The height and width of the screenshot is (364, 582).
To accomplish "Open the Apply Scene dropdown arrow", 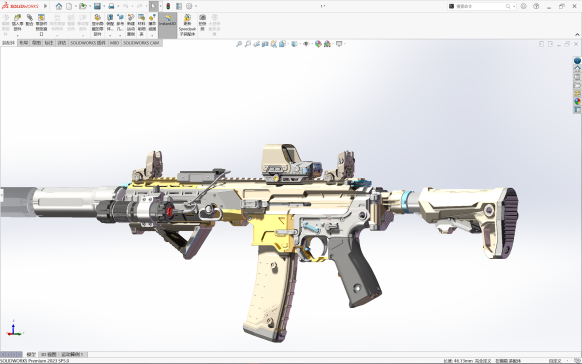I will pos(332,44).
